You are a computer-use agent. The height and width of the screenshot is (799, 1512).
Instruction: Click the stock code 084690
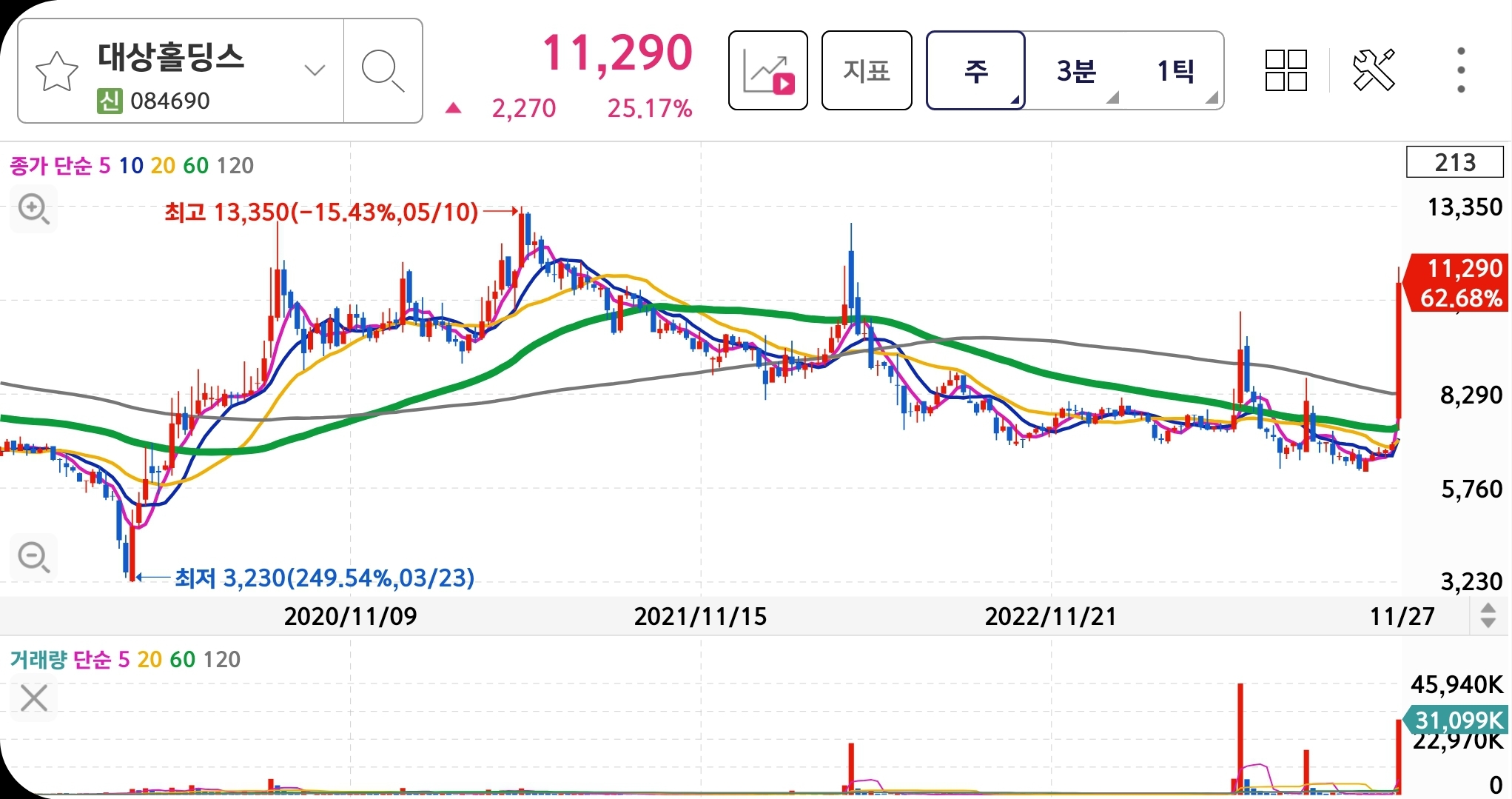point(170,101)
